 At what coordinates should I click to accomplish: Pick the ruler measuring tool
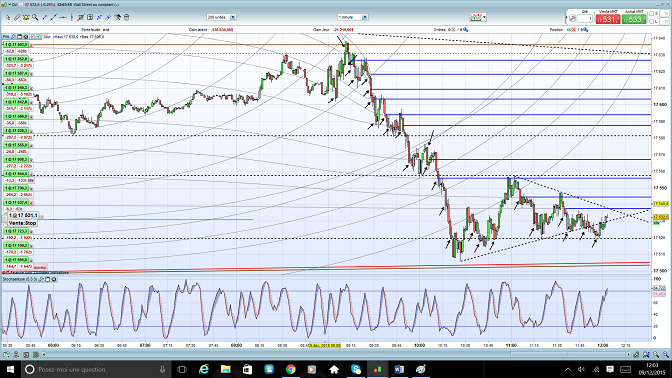click(17, 18)
